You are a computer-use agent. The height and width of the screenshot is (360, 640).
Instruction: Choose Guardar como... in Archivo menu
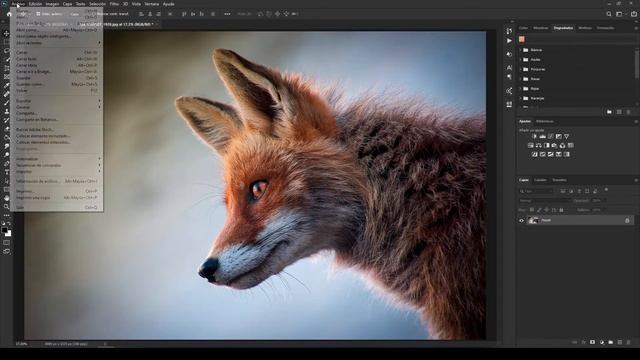point(58,84)
